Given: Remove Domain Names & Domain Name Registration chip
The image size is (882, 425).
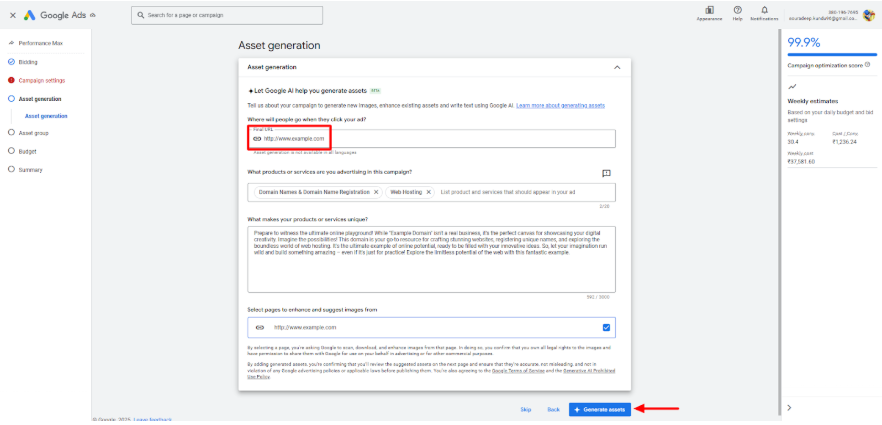Looking at the screenshot, I should tap(376, 192).
